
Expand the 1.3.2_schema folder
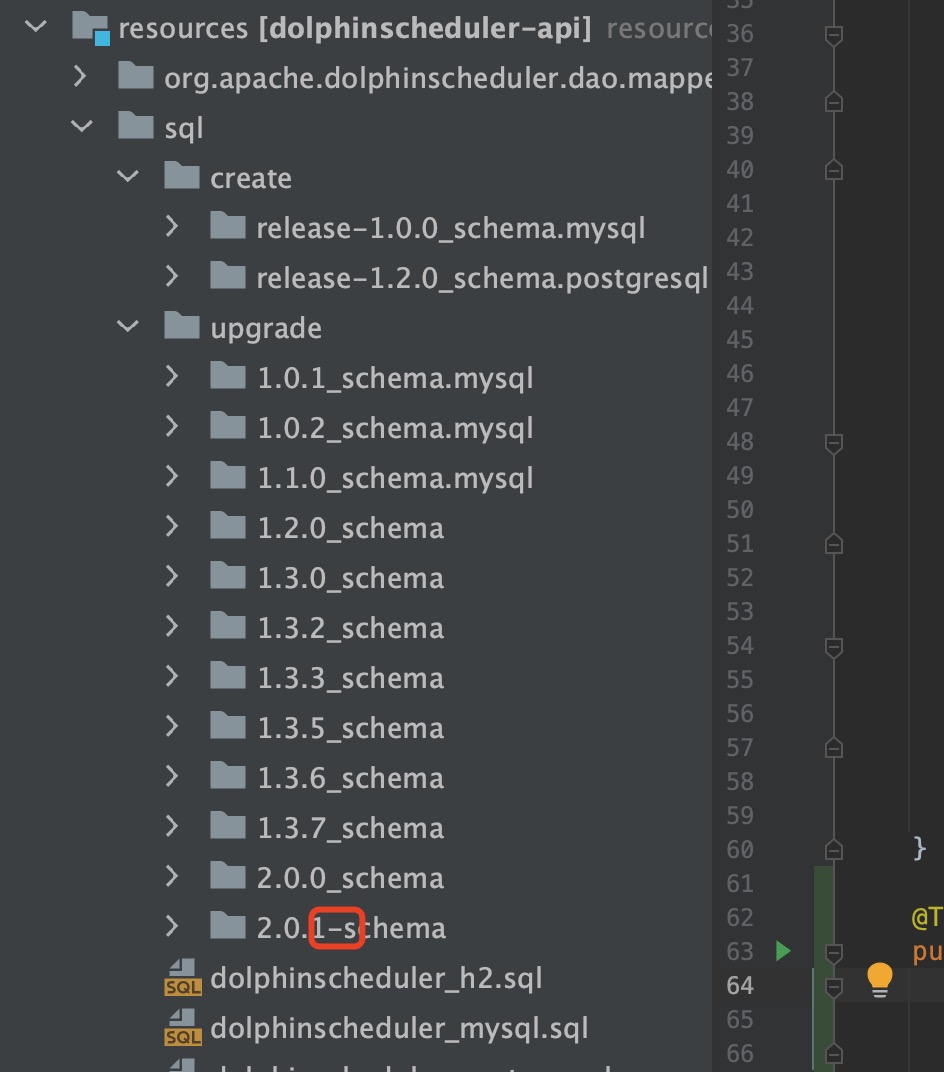(172, 626)
